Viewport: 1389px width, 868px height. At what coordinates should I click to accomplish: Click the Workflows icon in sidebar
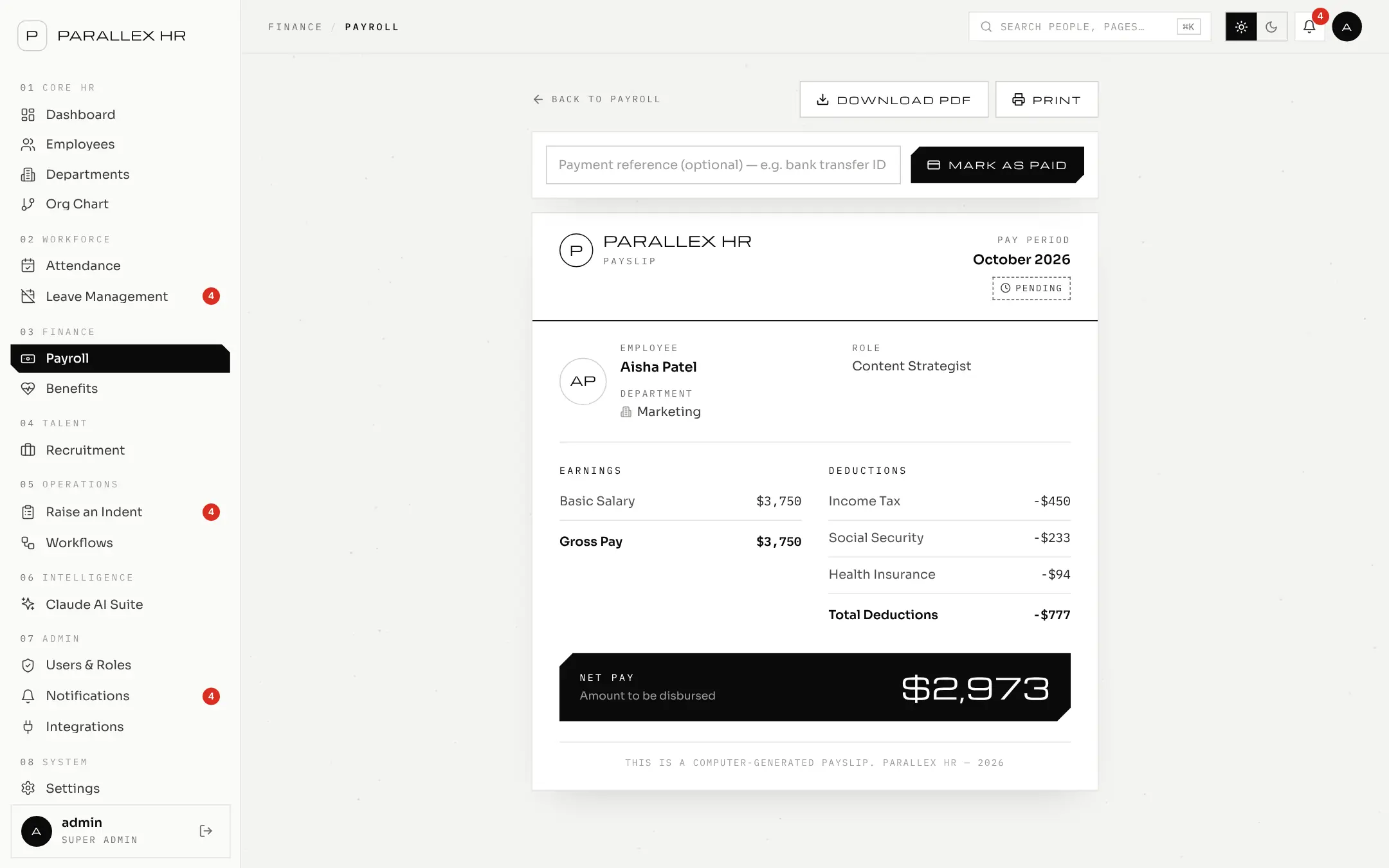(28, 543)
